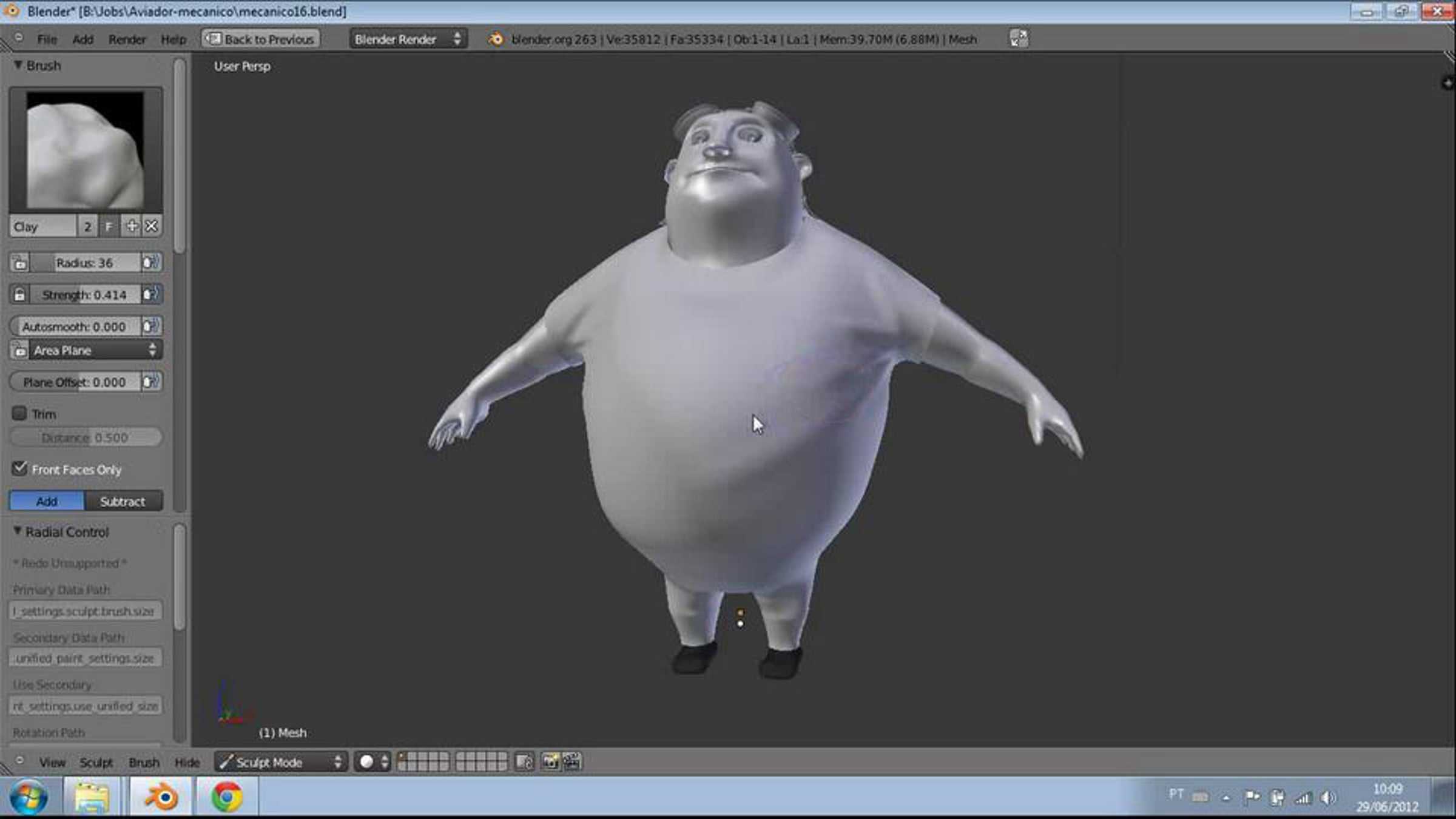Adjust the Autosmooth slider
Viewport: 1456px width, 819px height.
coord(75,326)
